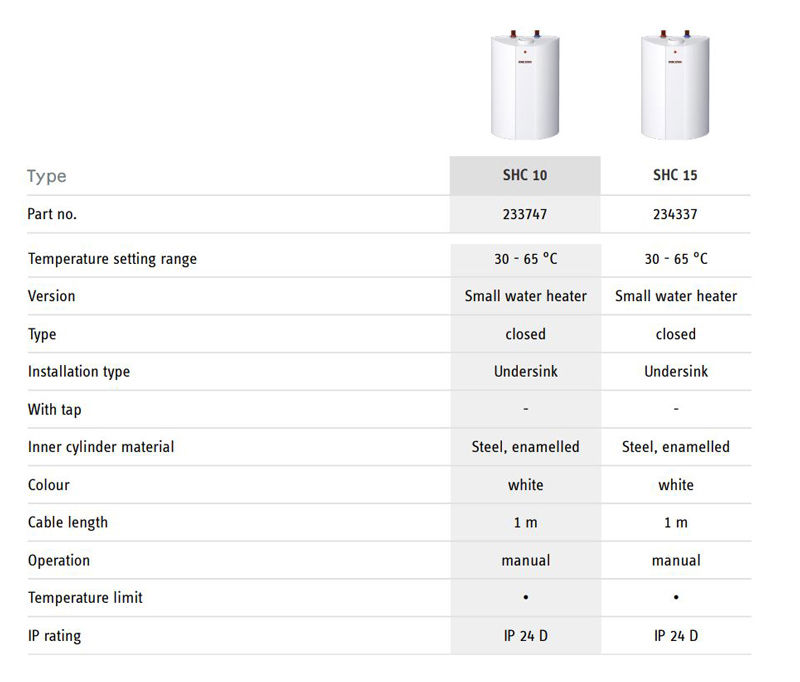This screenshot has width=800, height=682.
Task: Select the "Cable length" row label
Action: pyautogui.click(x=68, y=522)
